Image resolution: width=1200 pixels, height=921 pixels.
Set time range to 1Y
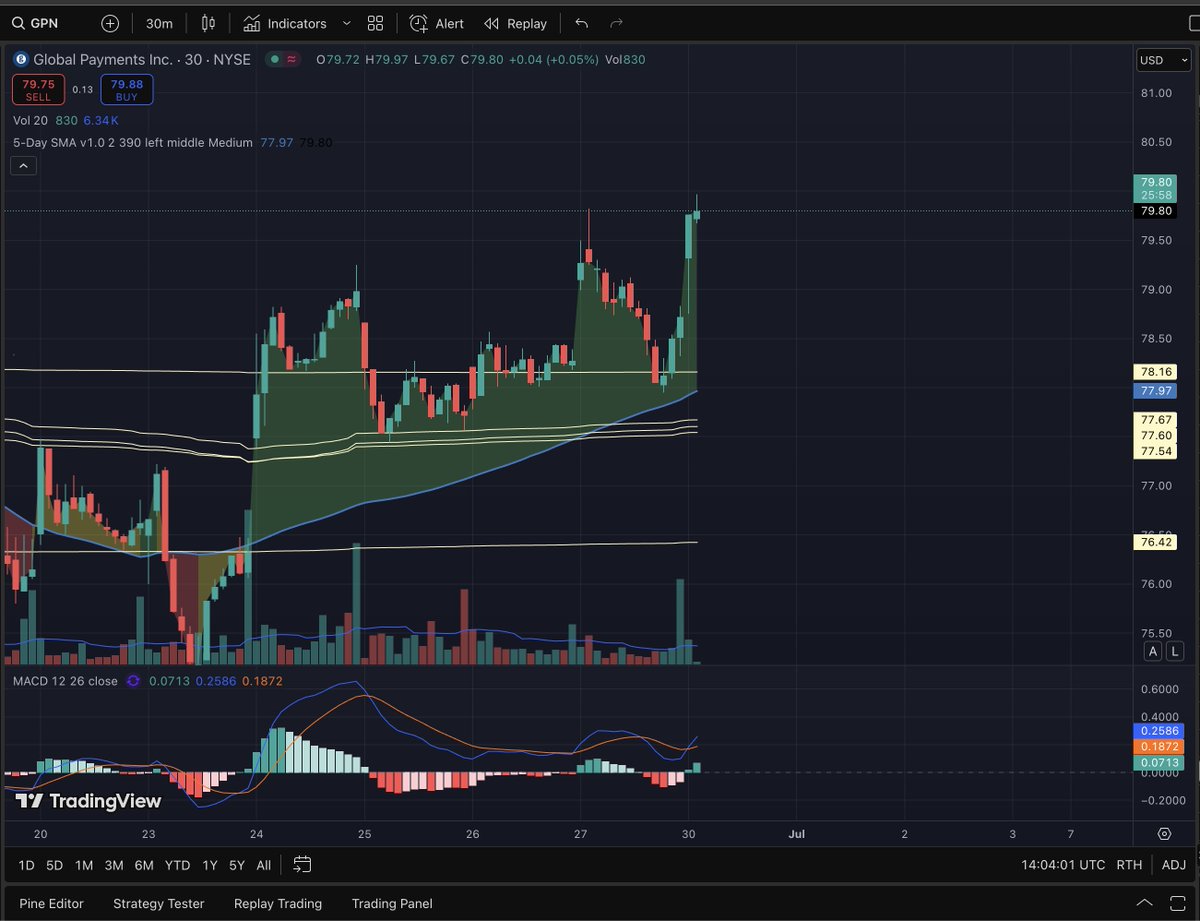(210, 865)
